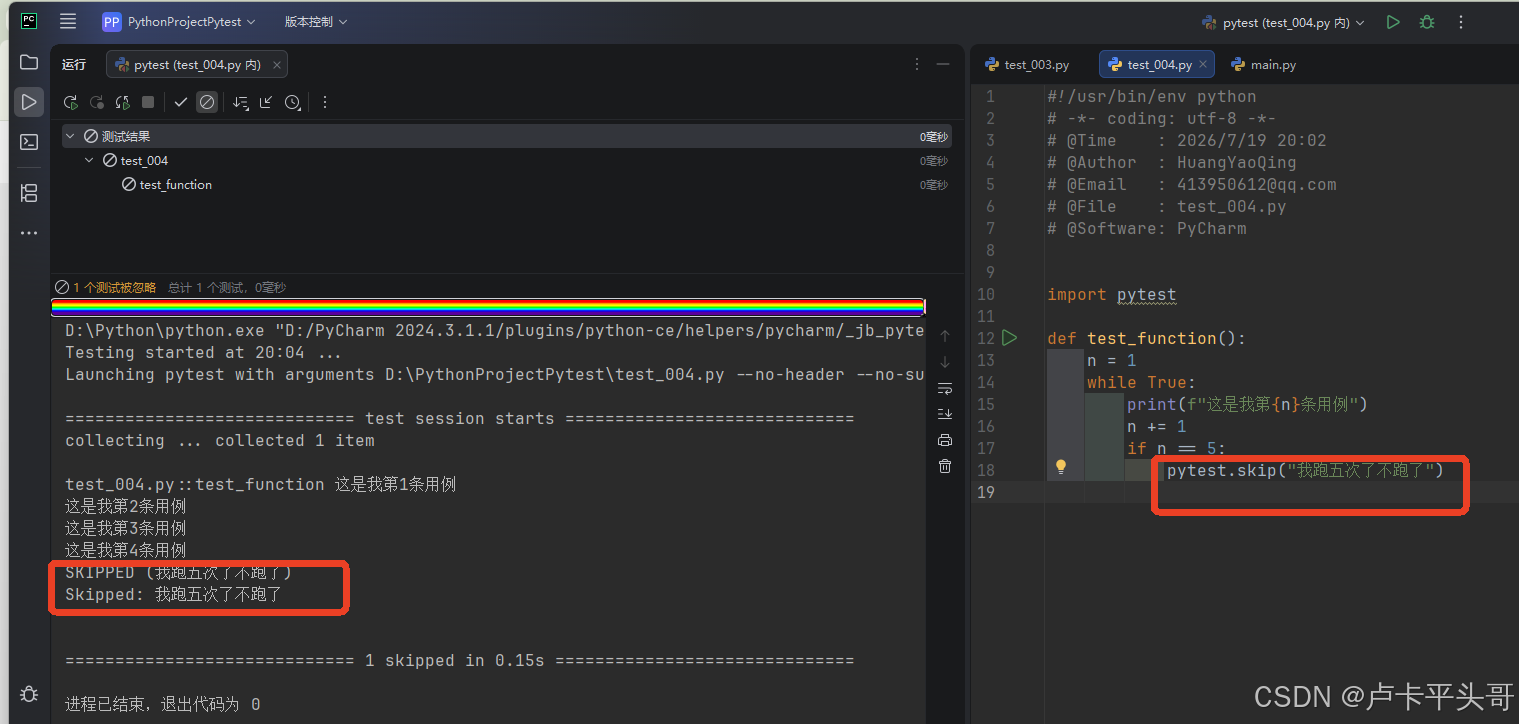Click 'def test_function():' code line

point(1147,338)
